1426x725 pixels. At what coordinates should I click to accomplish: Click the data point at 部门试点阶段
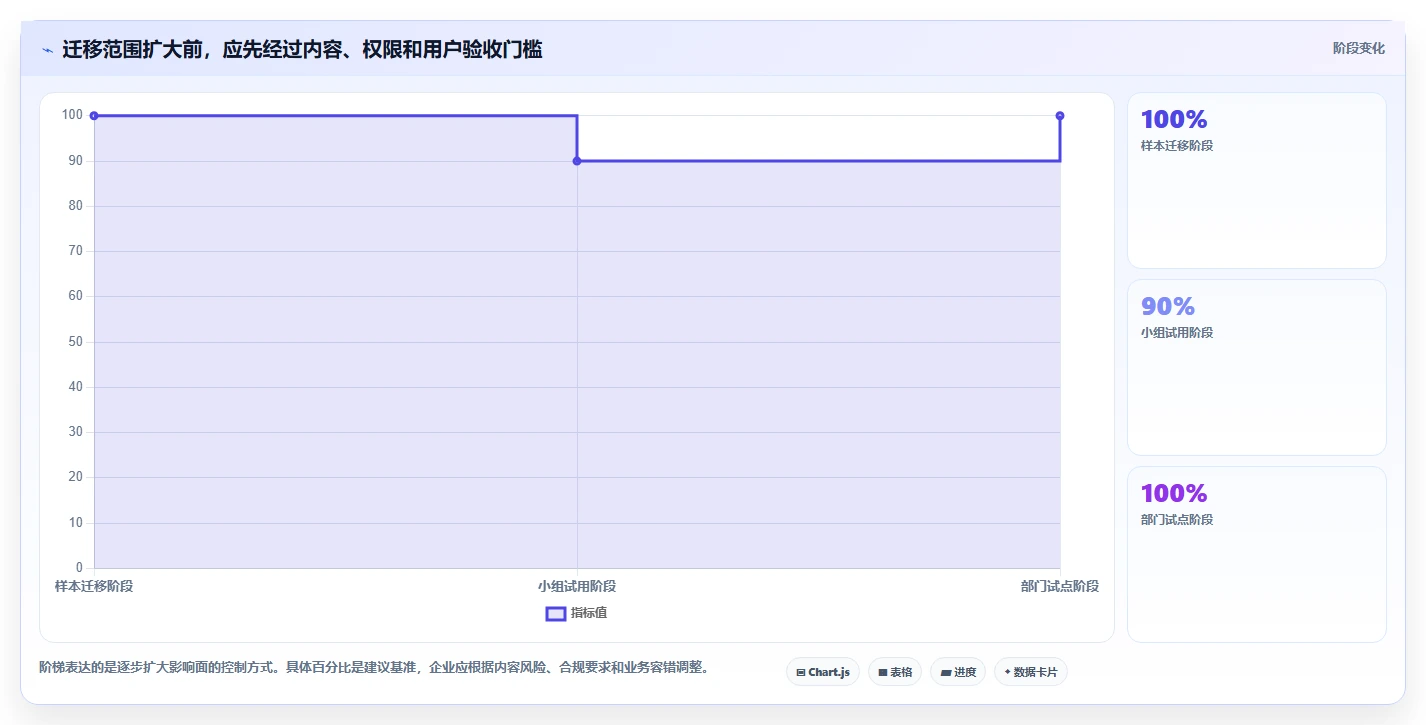pos(1060,116)
